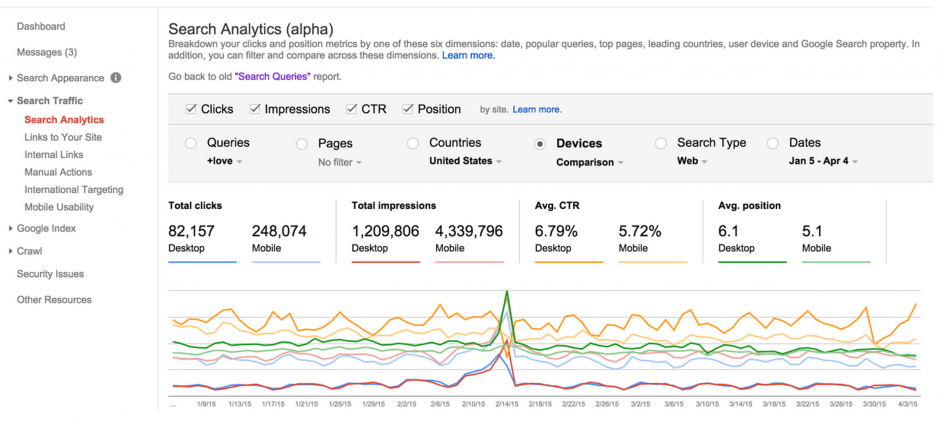Click the info icon beside Search Appearance

[116, 78]
